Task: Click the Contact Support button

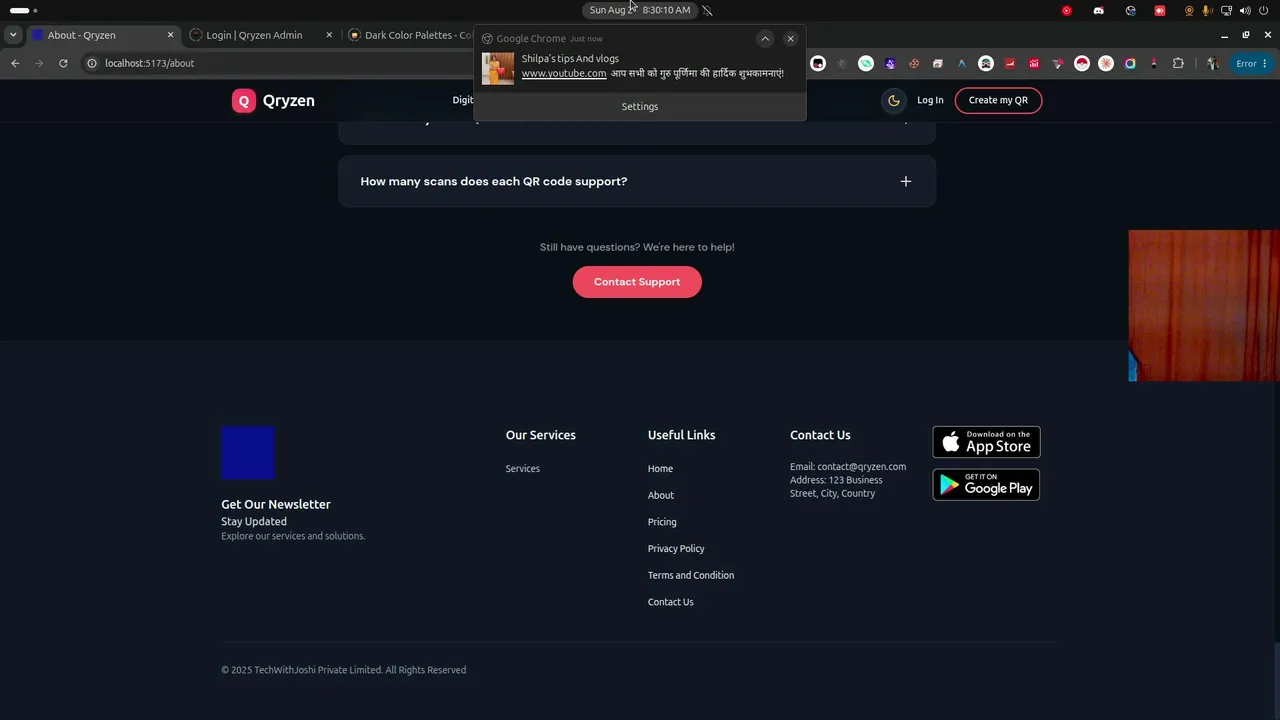Action: click(637, 282)
